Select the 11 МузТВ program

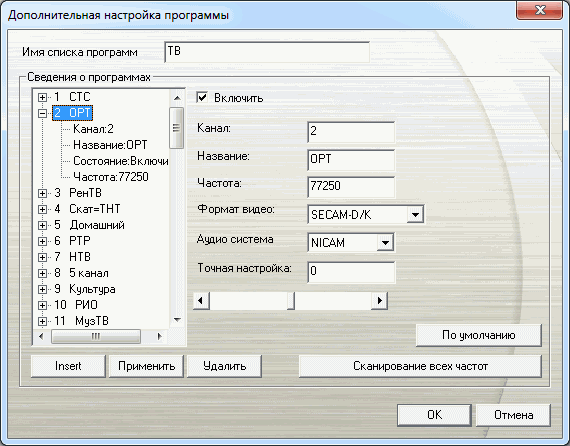(x=81, y=321)
